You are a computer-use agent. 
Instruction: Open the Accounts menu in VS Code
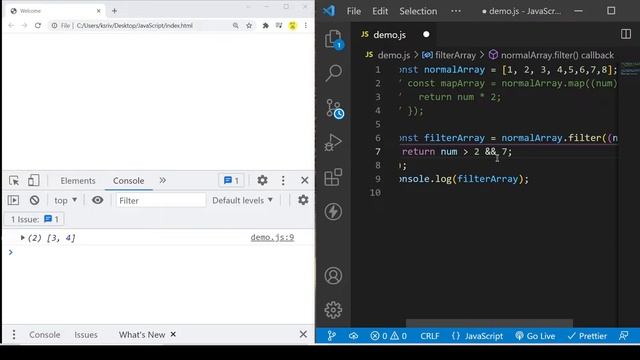(333, 276)
